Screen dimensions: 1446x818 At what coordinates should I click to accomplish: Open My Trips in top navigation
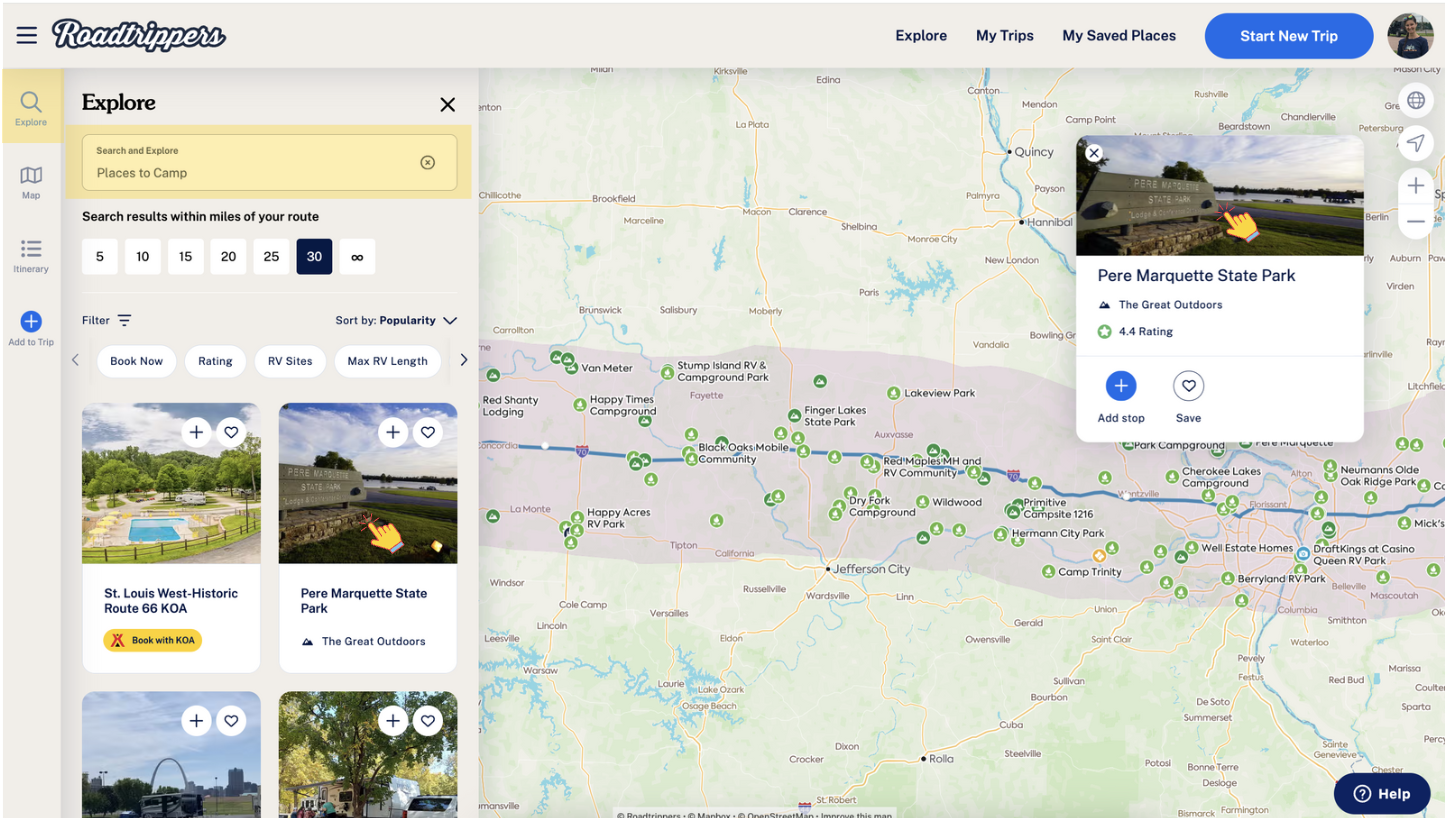(x=1005, y=36)
